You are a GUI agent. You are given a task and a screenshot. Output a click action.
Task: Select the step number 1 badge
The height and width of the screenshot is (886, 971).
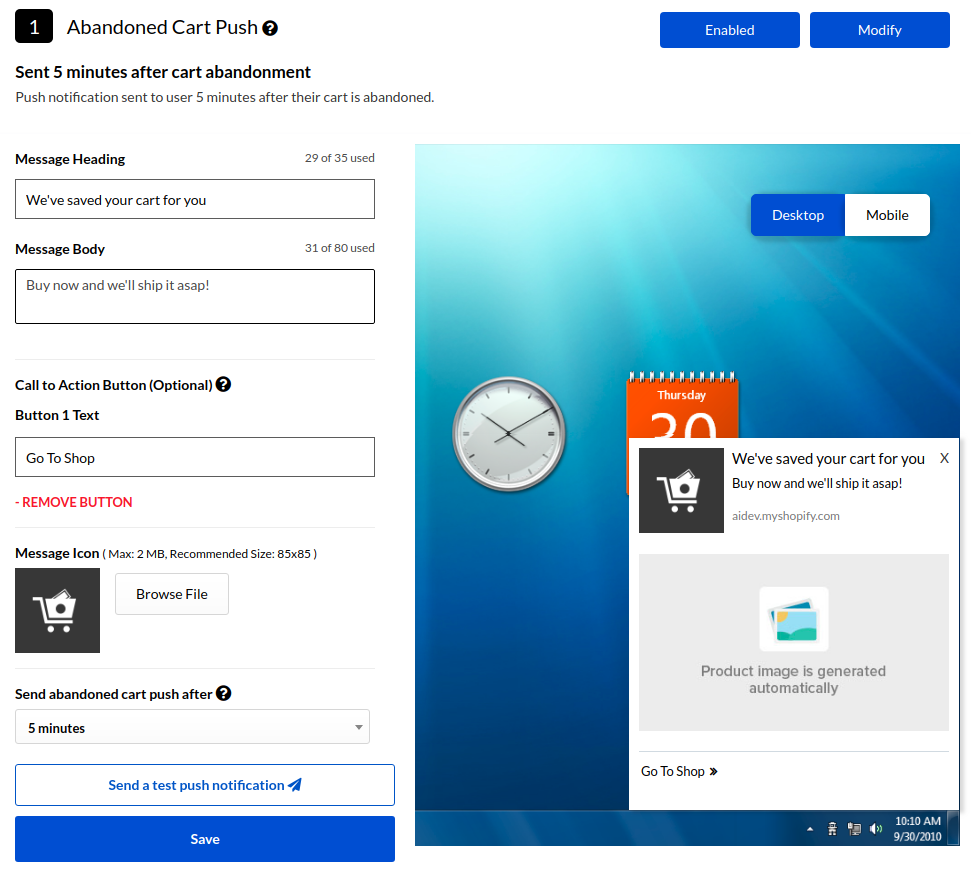(x=34, y=27)
